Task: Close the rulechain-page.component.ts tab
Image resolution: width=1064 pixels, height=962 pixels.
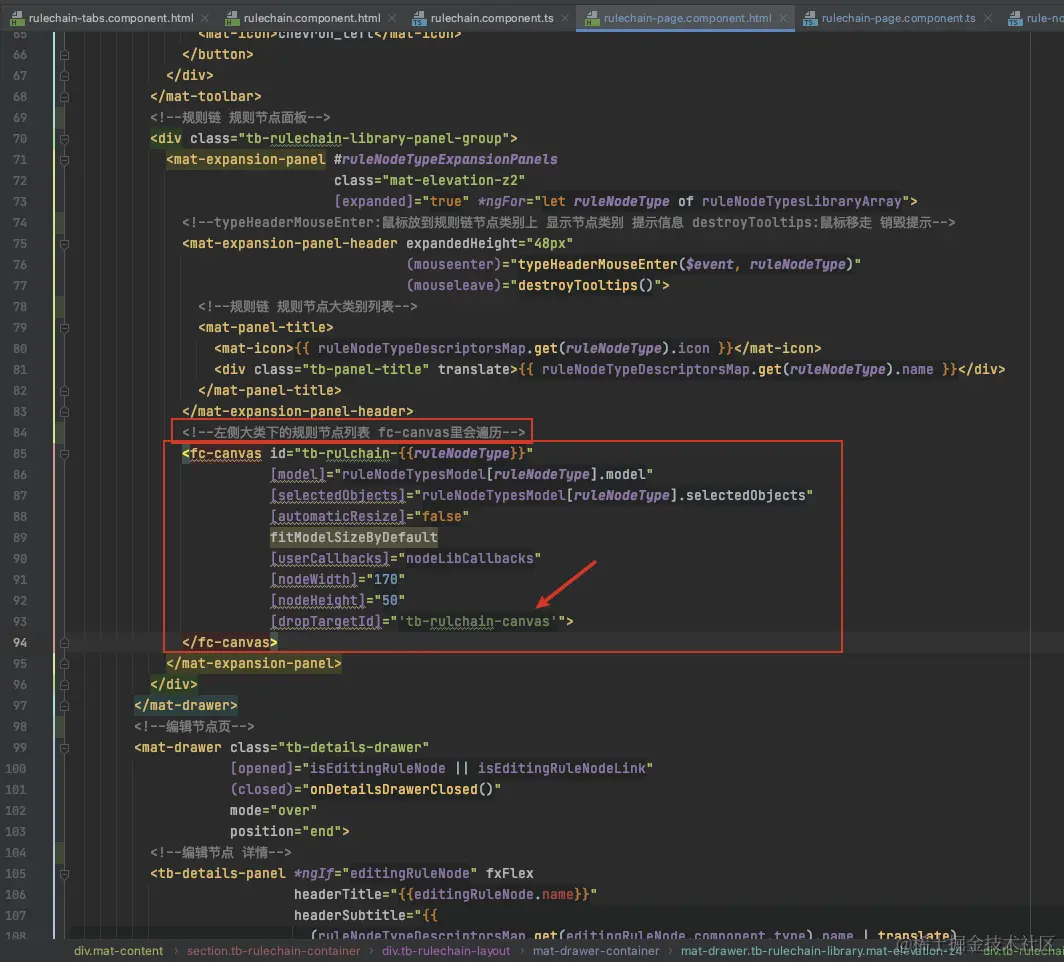Action: click(987, 18)
